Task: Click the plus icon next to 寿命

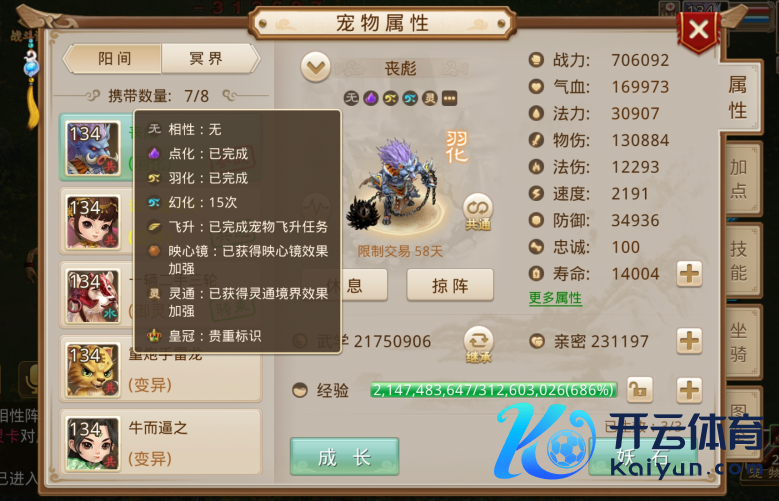Action: [689, 273]
